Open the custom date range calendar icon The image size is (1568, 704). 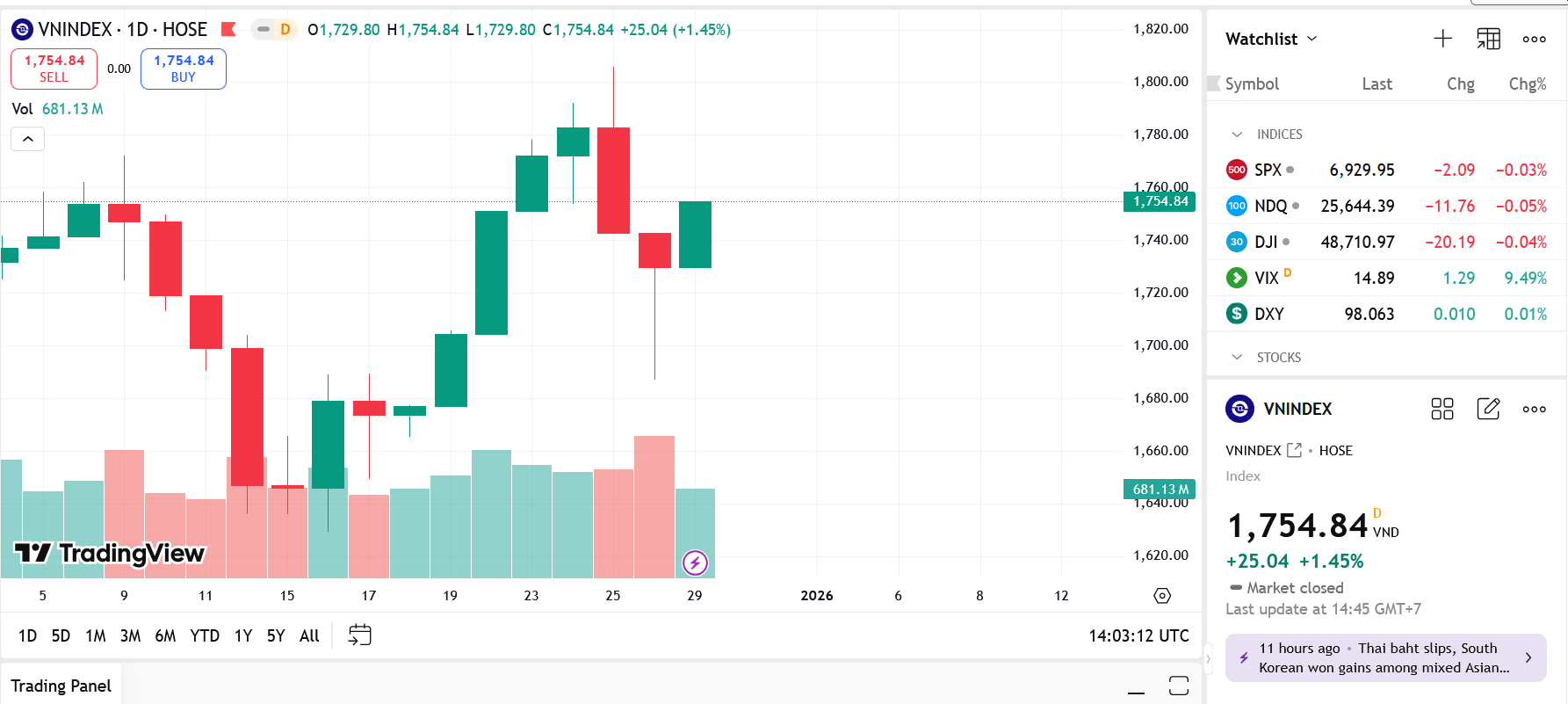(x=360, y=635)
